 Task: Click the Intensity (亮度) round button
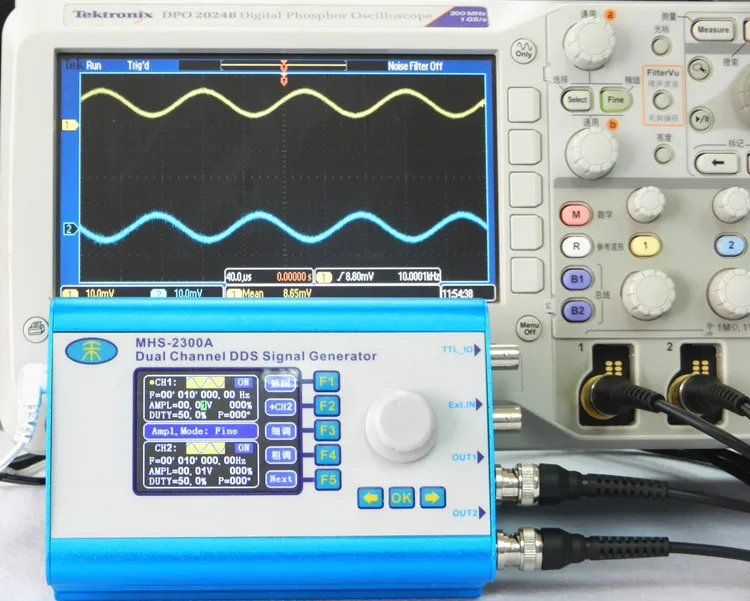coord(663,155)
